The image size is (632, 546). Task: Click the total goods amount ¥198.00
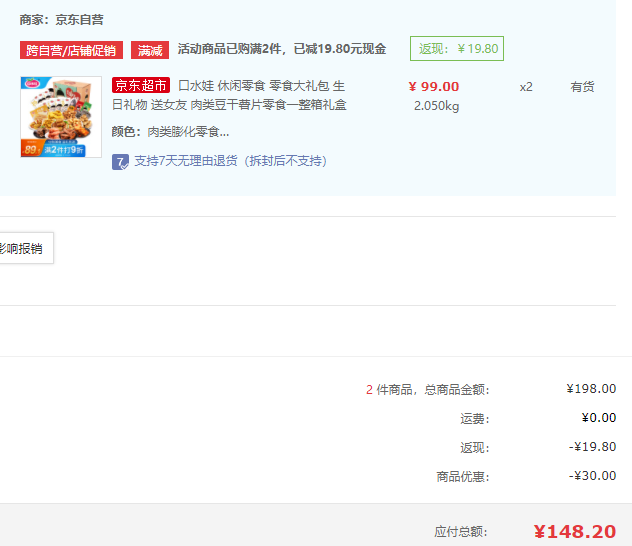(591, 389)
